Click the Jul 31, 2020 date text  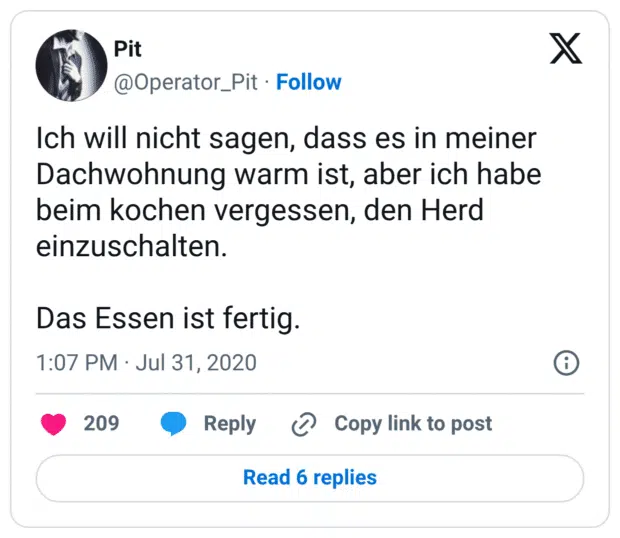(x=198, y=362)
